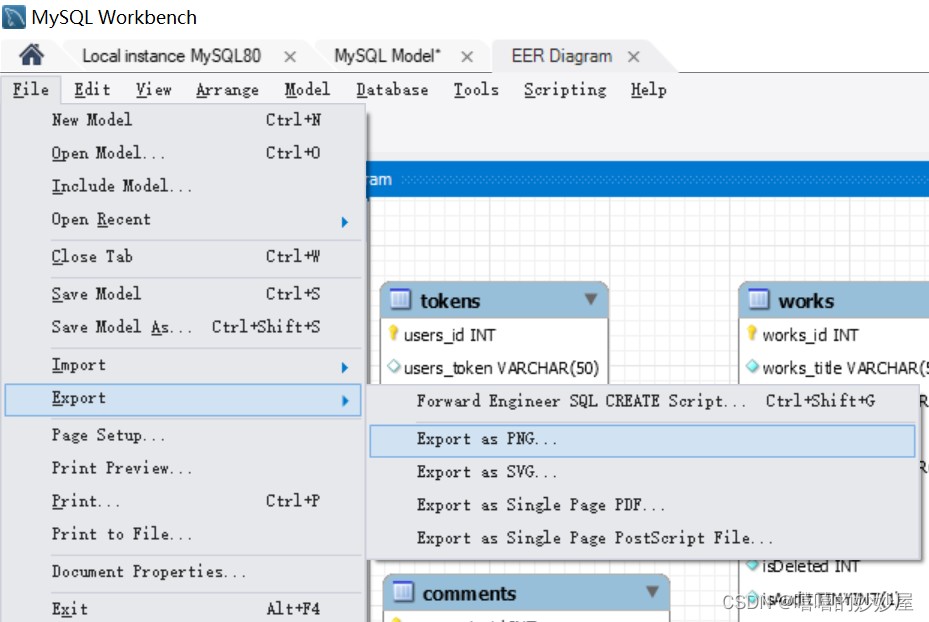Select Export as PNG

click(x=487, y=439)
